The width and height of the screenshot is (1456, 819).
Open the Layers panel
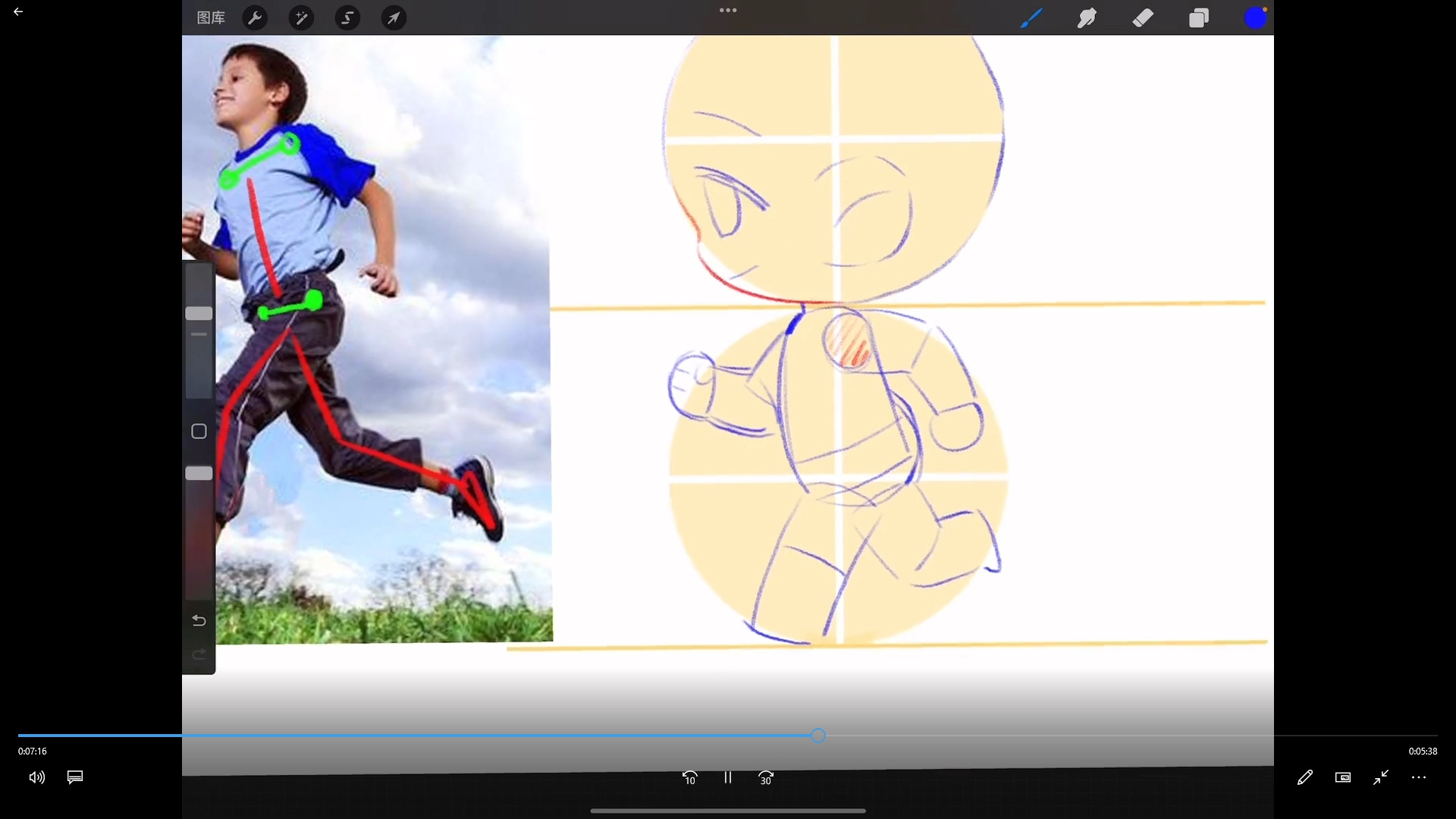(1199, 18)
